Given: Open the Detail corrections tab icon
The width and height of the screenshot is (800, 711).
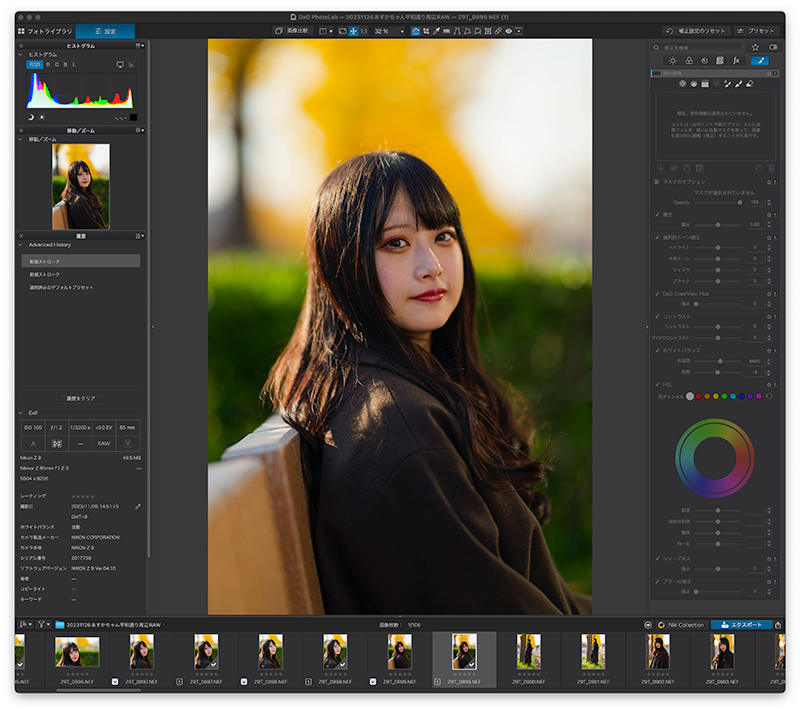Looking at the screenshot, I should 705,61.
